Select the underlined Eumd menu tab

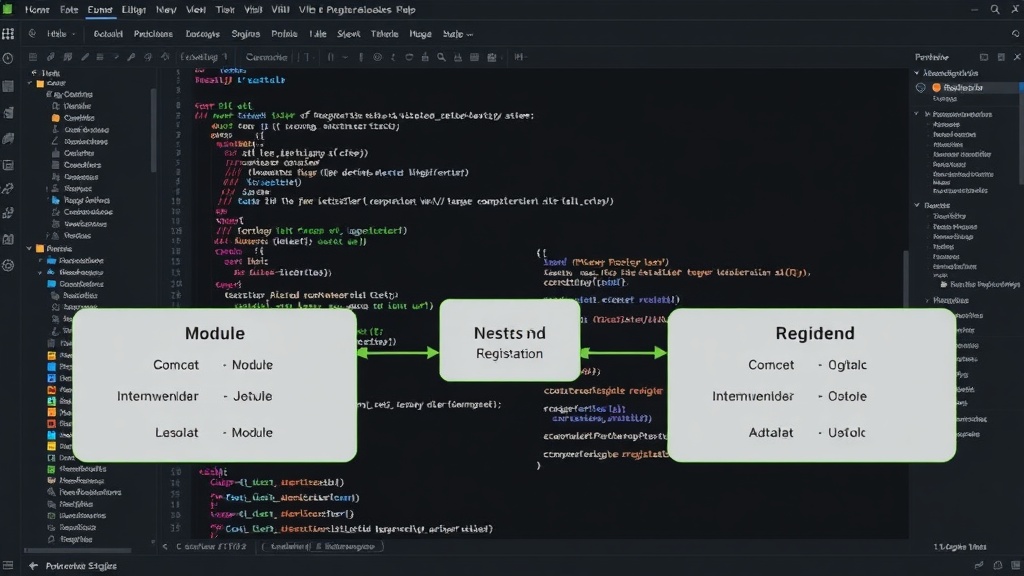(x=100, y=10)
